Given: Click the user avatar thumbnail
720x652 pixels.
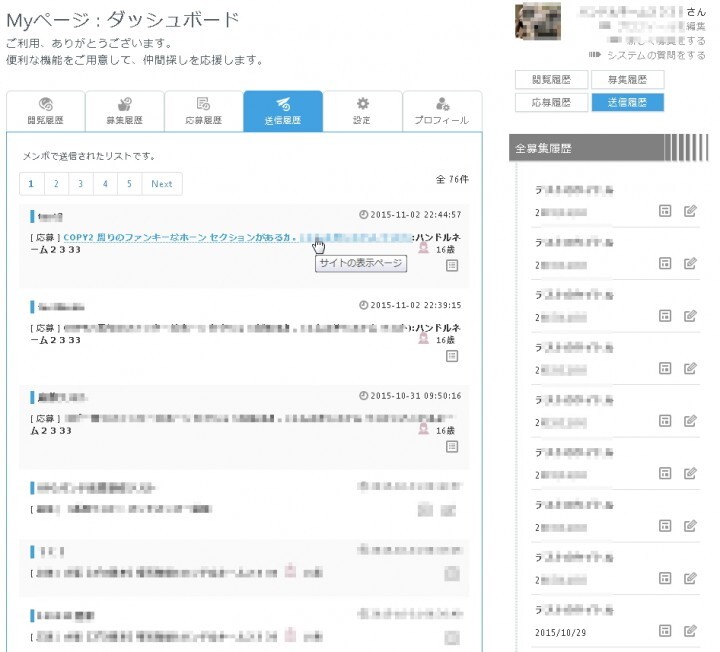Looking at the screenshot, I should pyautogui.click(x=538, y=21).
